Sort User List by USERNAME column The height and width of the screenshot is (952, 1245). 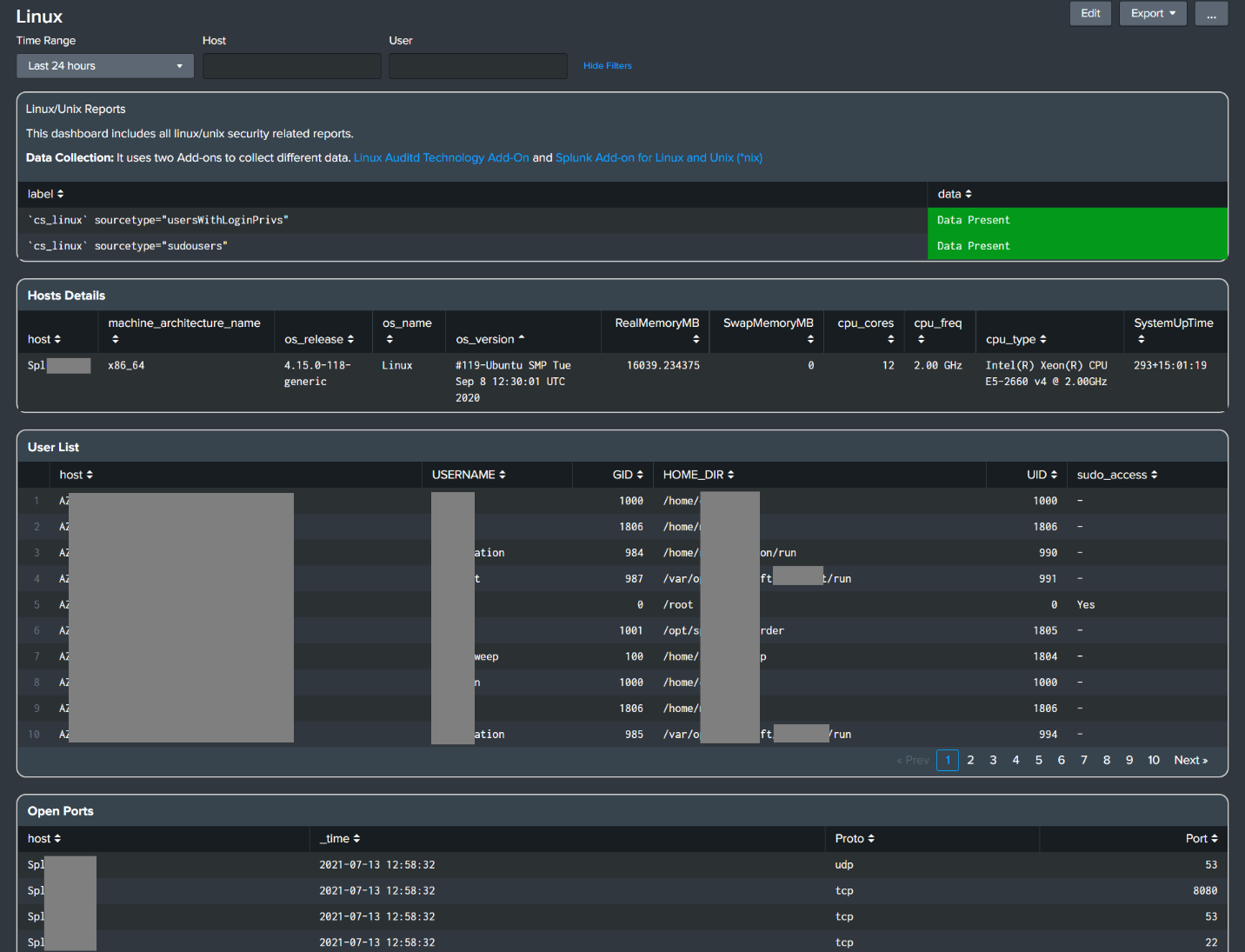tap(469, 475)
